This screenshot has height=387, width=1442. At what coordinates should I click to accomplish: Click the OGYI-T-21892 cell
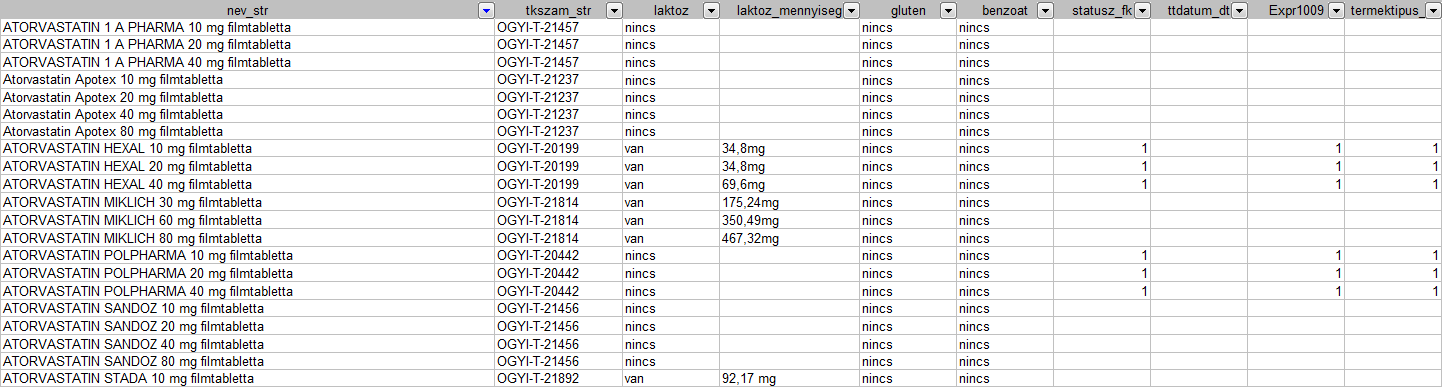558,379
